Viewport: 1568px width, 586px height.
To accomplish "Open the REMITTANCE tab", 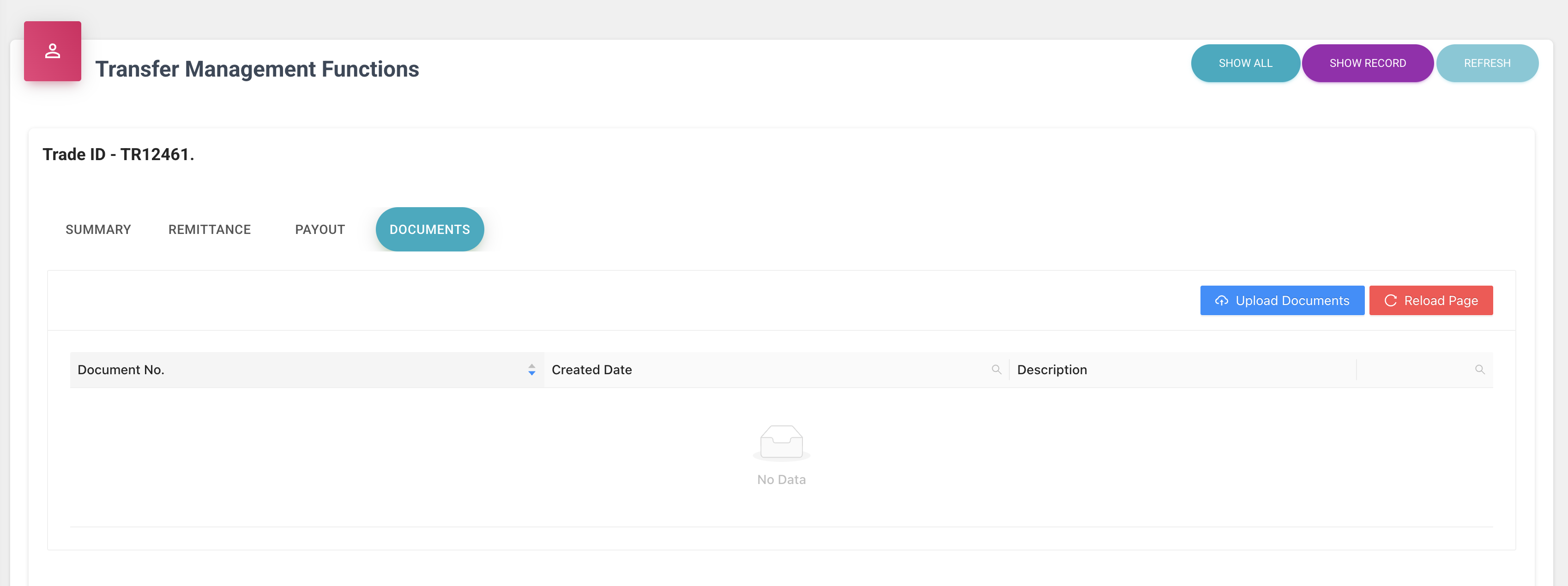I will coord(210,229).
